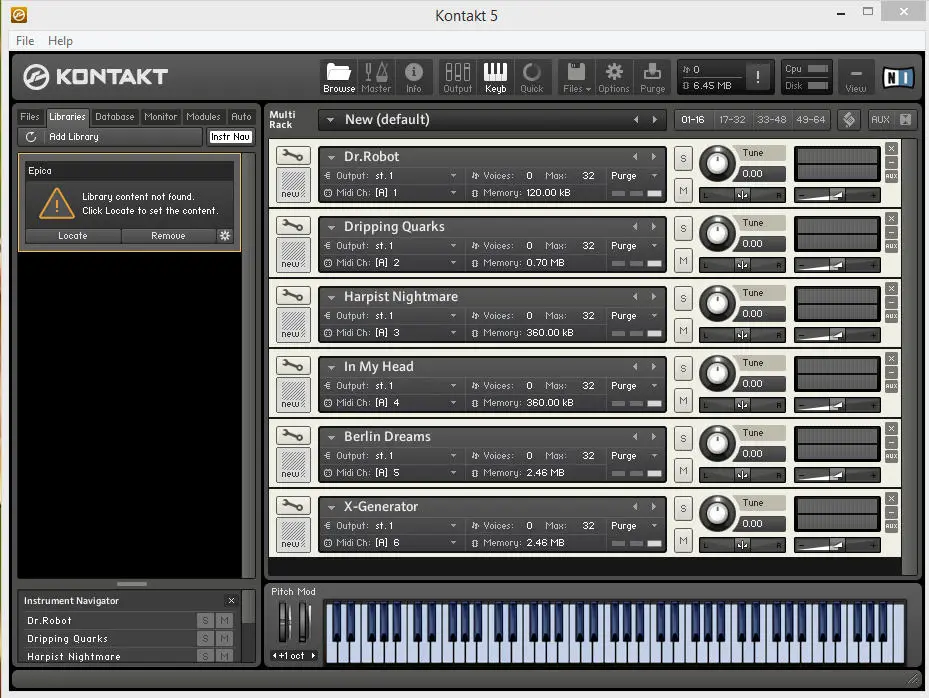The image size is (929, 698).
Task: Open the Files save/load menu
Action: 576,78
